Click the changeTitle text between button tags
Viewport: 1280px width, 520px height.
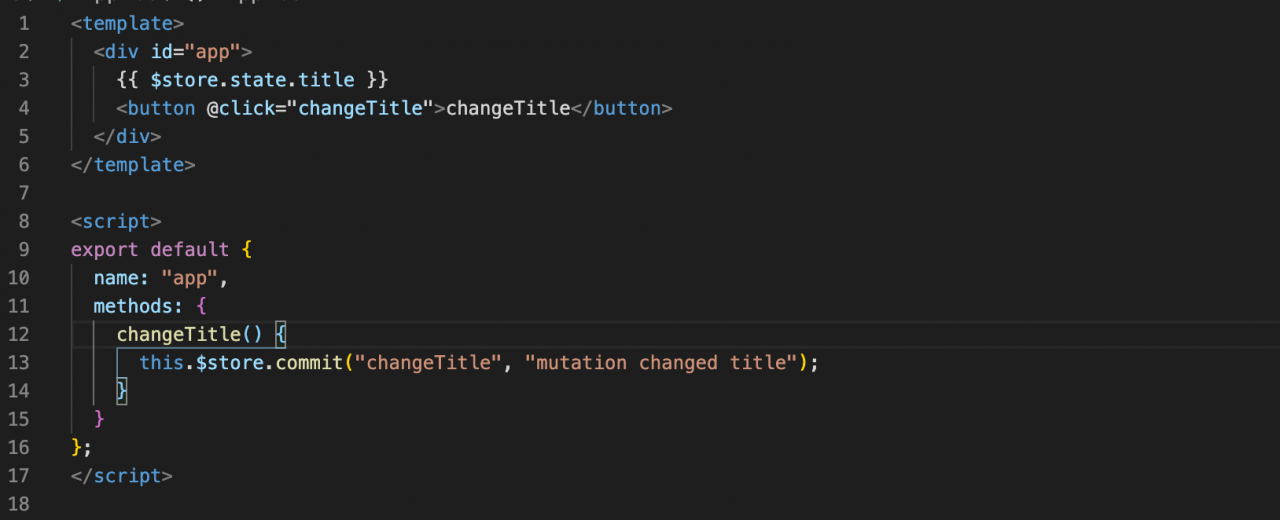click(508, 108)
